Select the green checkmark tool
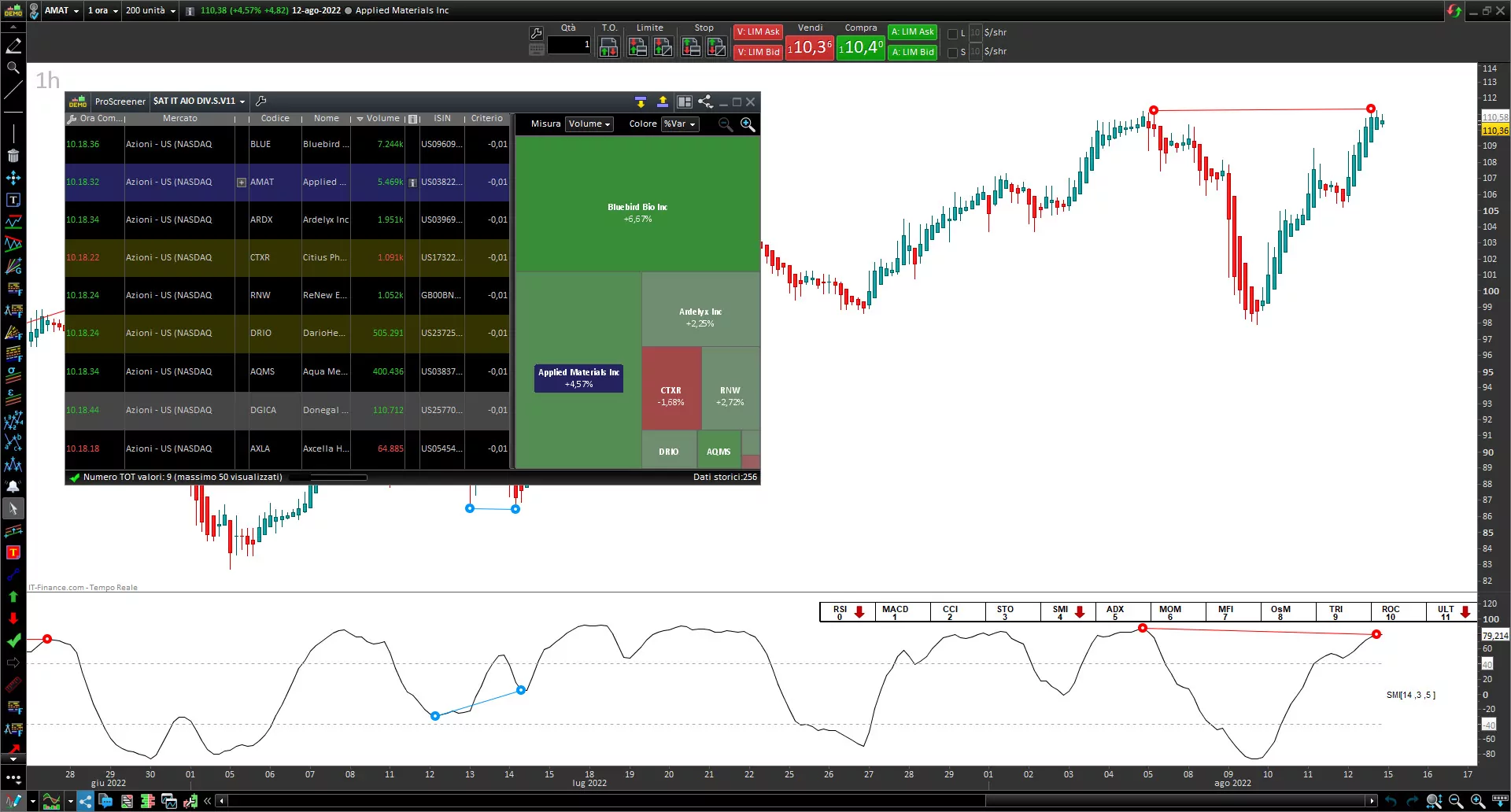Screen dimensions: 1511x812 (x=13, y=640)
